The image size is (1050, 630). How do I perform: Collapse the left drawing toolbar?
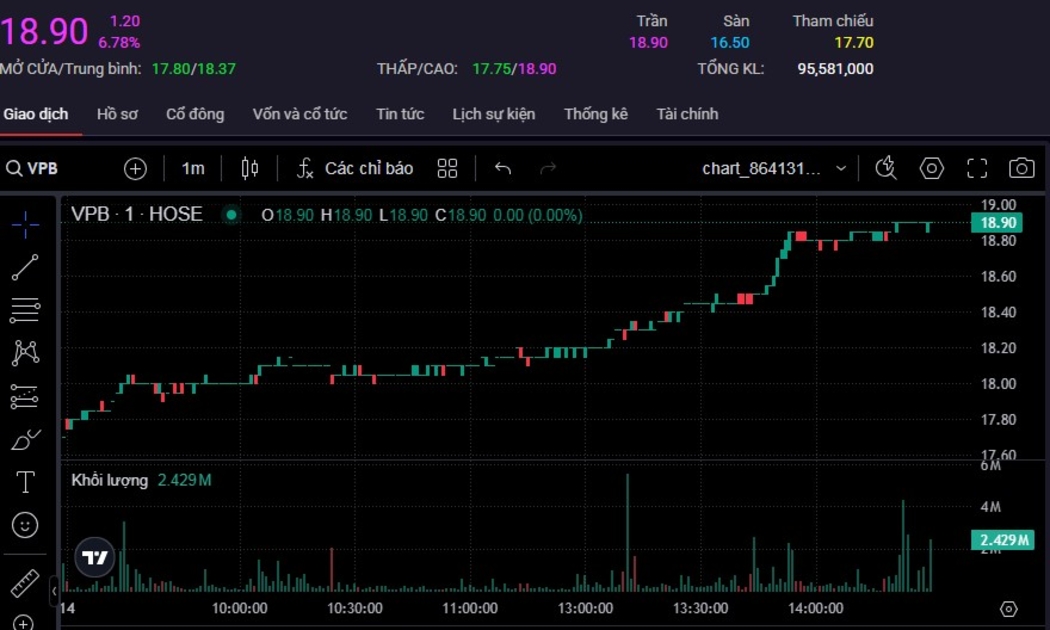pyautogui.click(x=54, y=591)
